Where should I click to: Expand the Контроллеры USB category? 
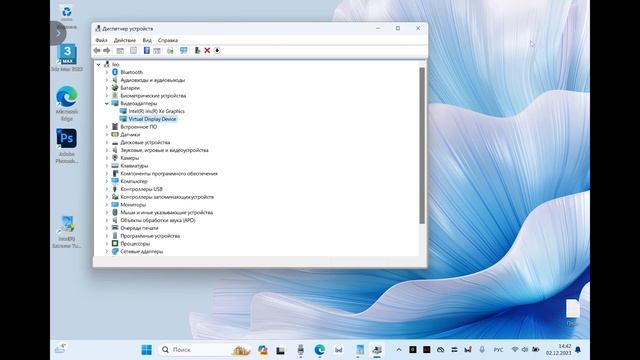click(x=107, y=189)
